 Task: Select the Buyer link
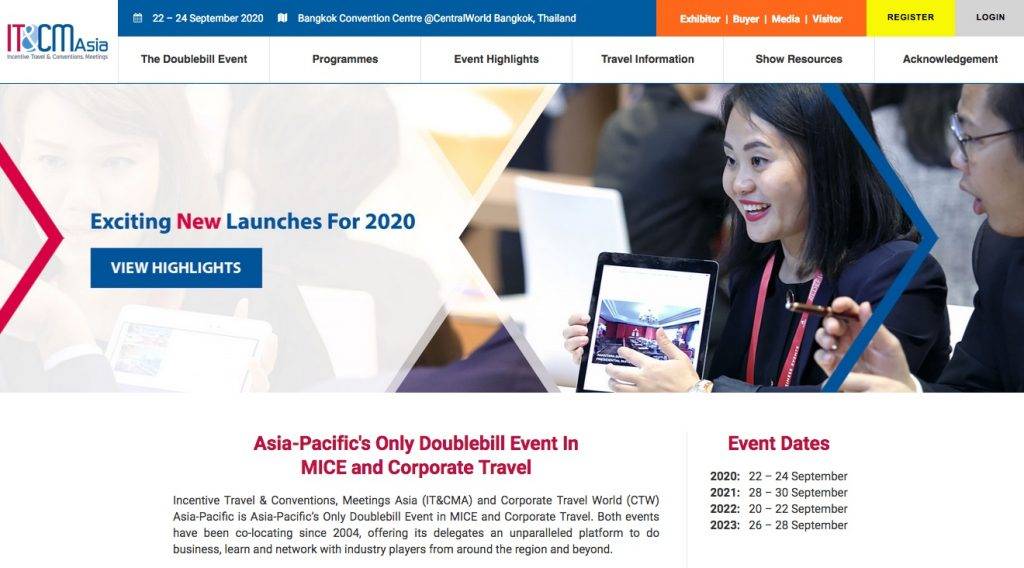pos(746,19)
